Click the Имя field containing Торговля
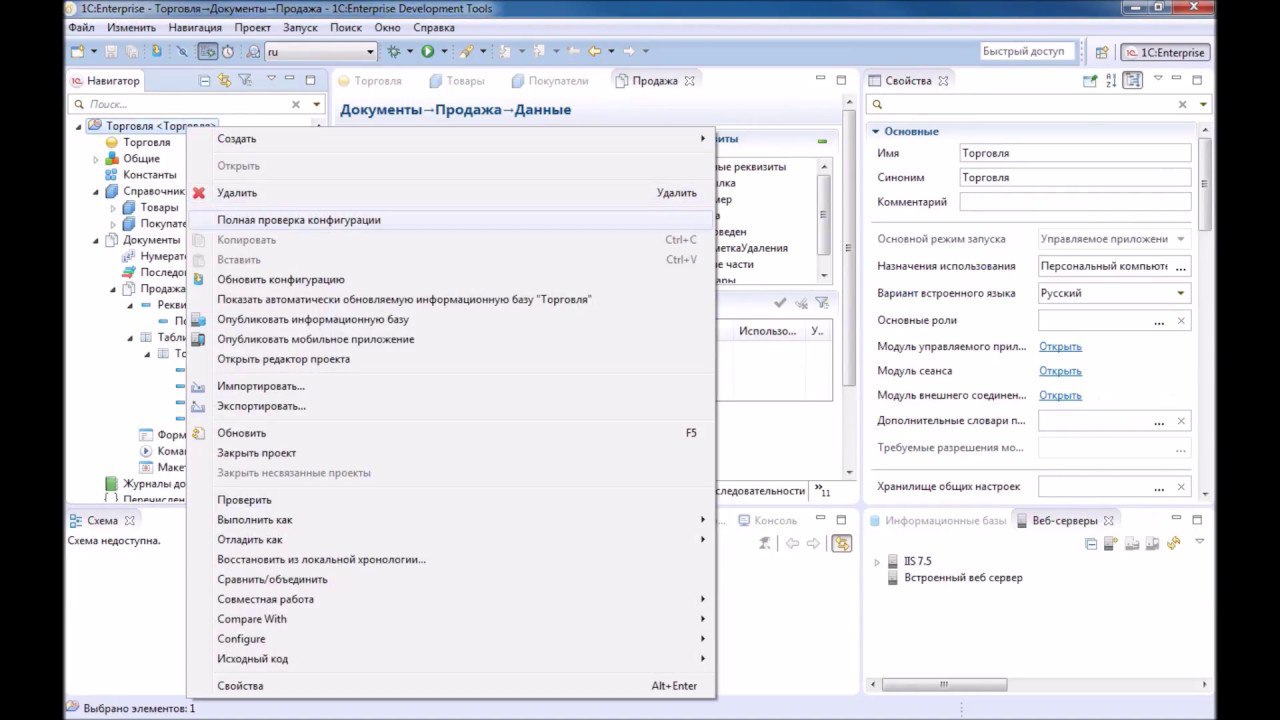Image resolution: width=1280 pixels, height=720 pixels. [1075, 154]
